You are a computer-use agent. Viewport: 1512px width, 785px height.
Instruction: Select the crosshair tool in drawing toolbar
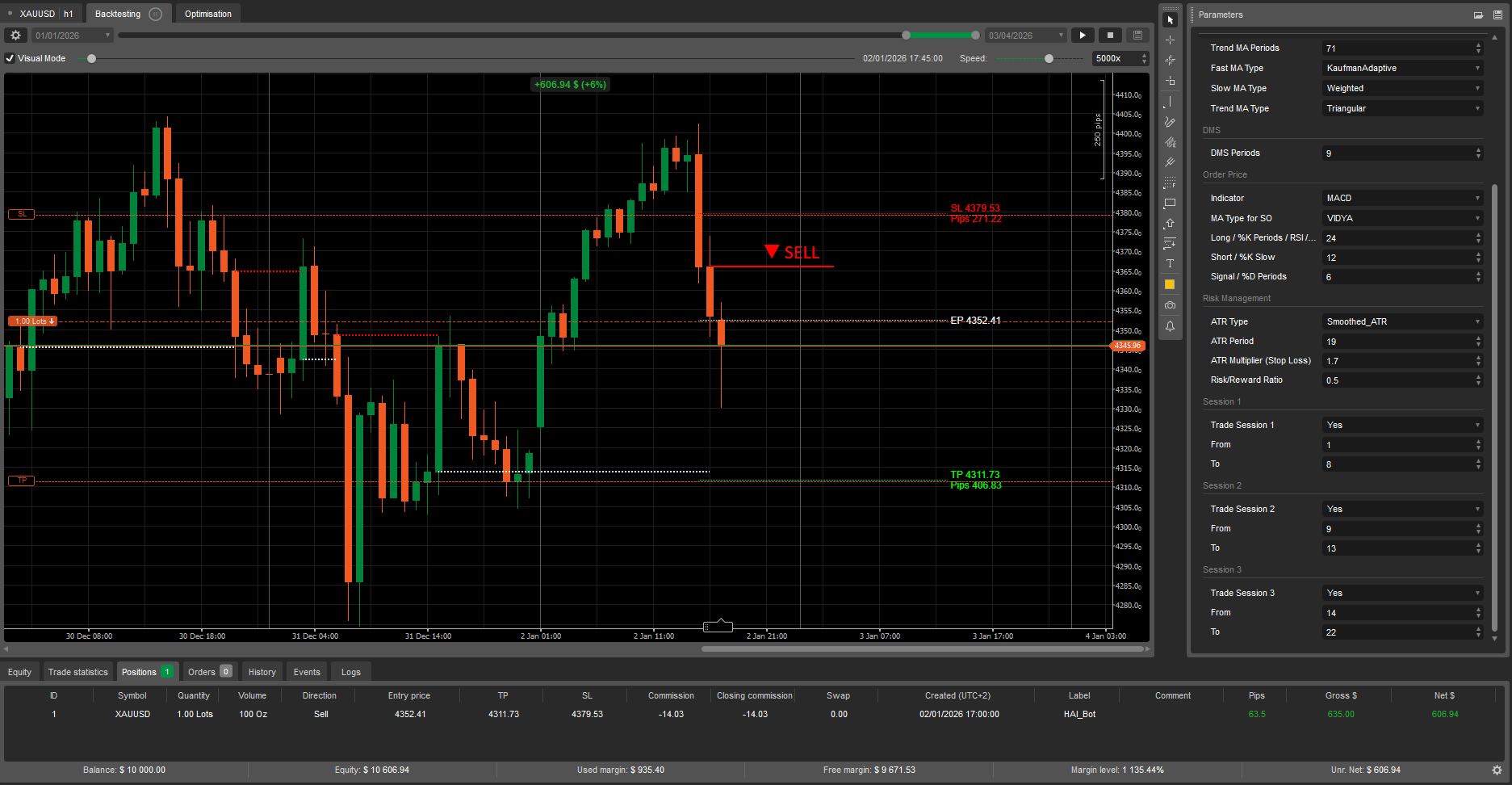coord(1170,40)
